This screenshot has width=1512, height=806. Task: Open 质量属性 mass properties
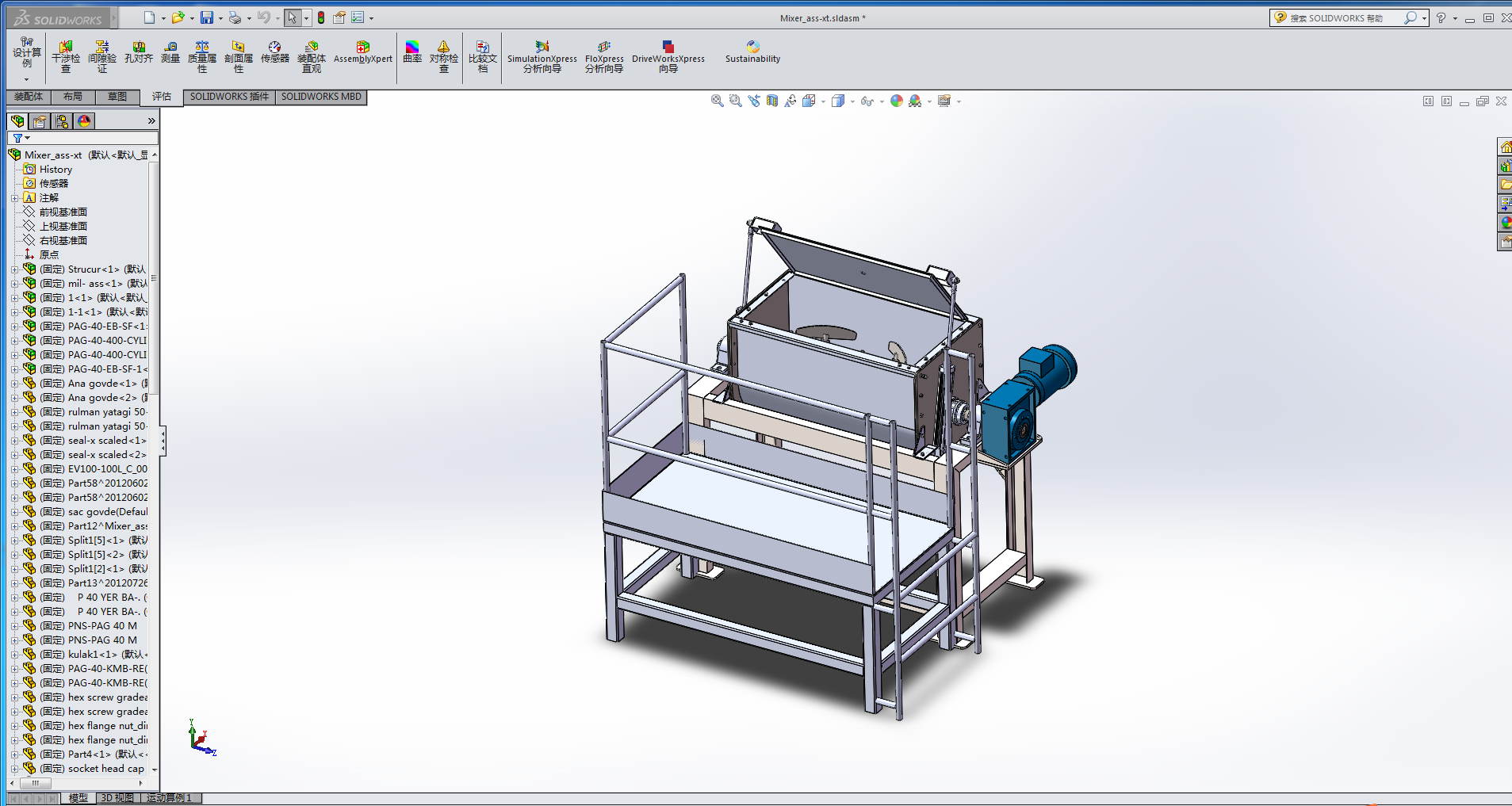tap(202, 56)
